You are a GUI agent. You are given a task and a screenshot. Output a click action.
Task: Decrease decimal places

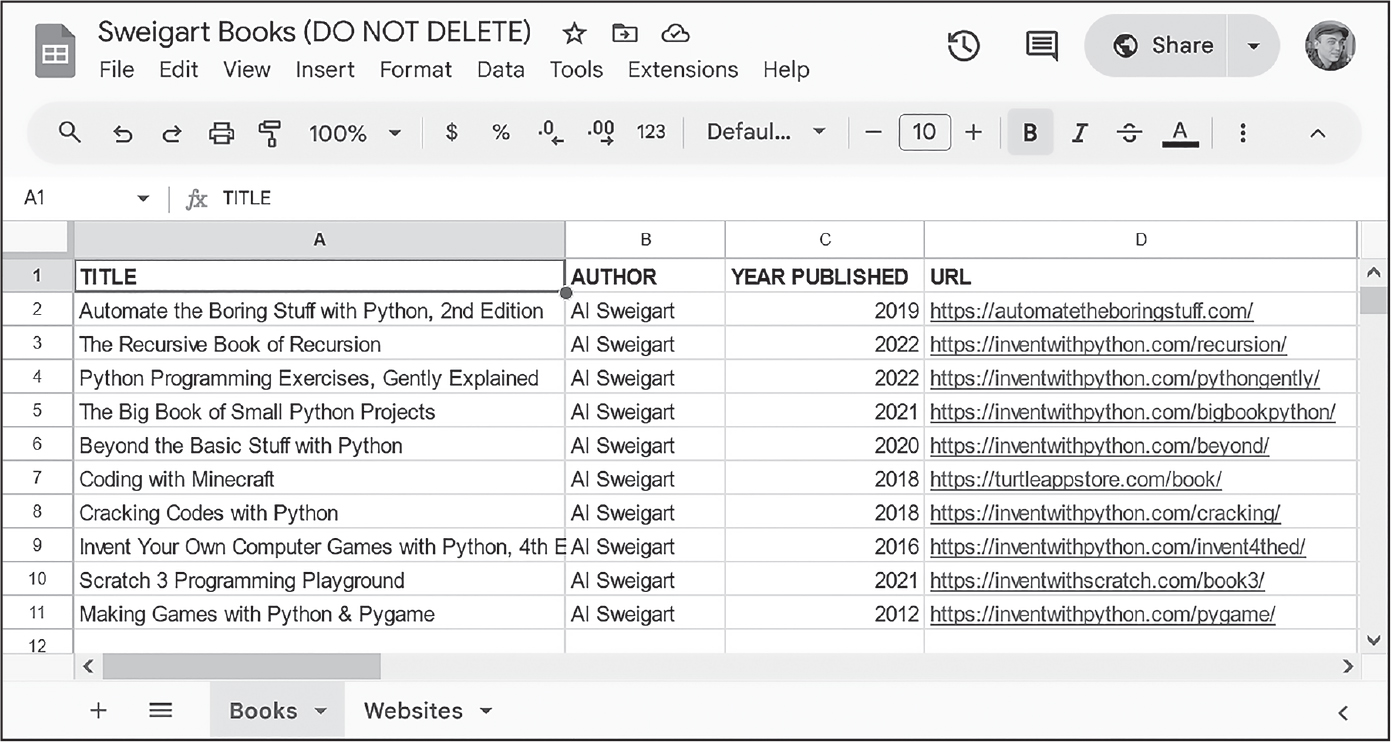551,133
